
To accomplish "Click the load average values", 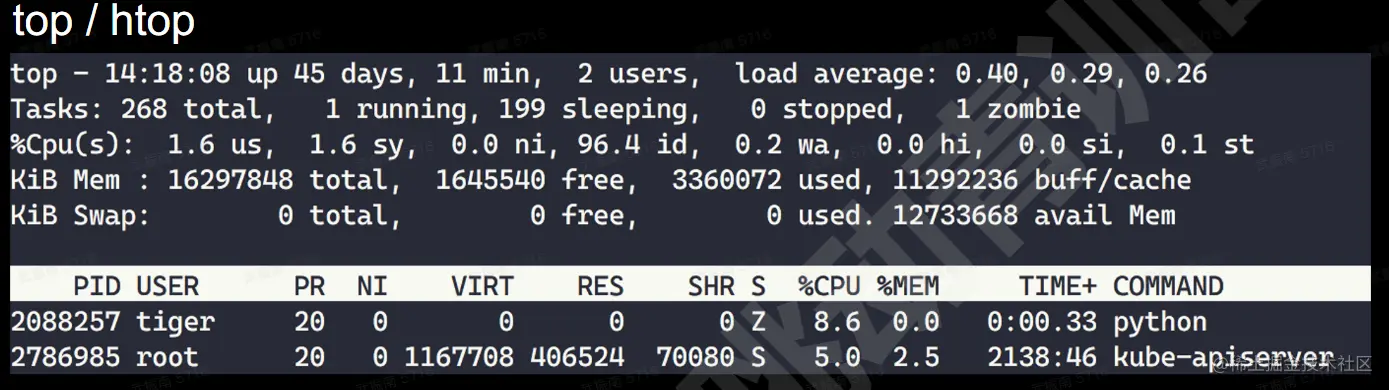I will [1081, 74].
